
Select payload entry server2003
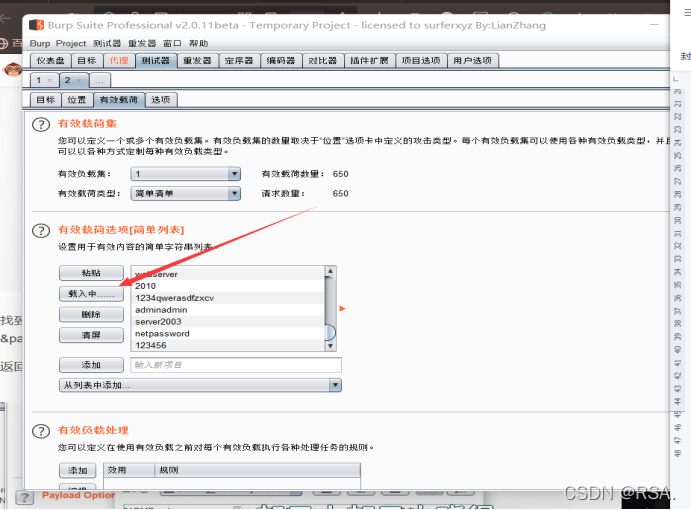tap(228, 322)
